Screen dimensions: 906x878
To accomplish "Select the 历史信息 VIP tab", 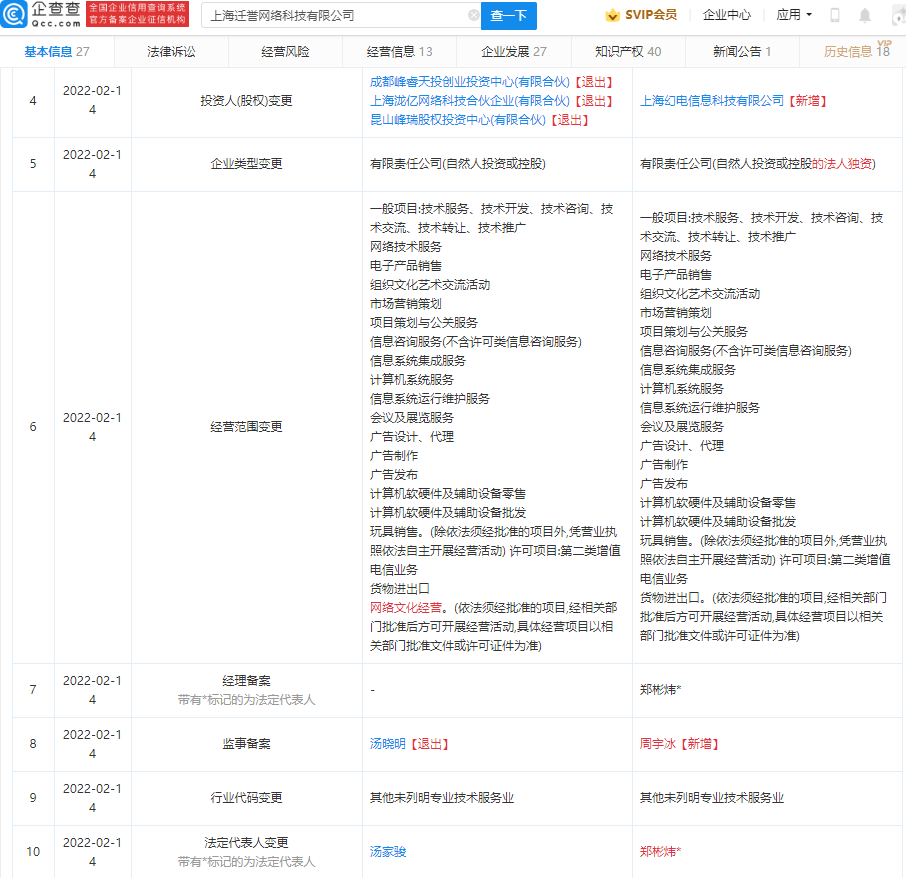I will tap(855, 52).
